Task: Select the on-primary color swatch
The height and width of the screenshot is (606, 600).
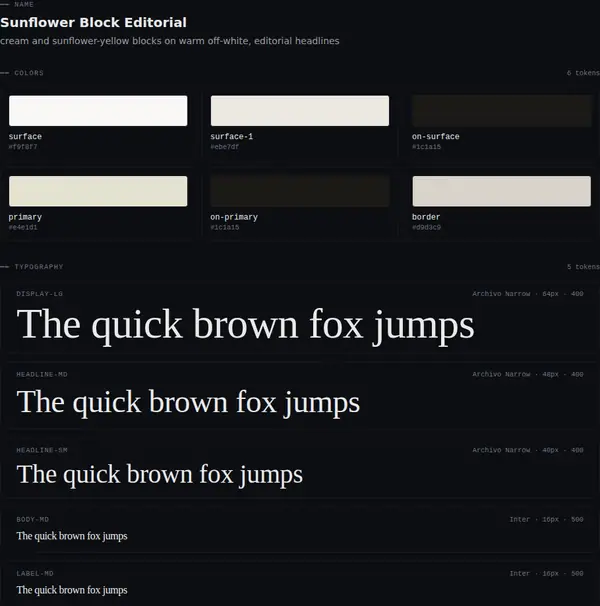Action: tap(300, 191)
